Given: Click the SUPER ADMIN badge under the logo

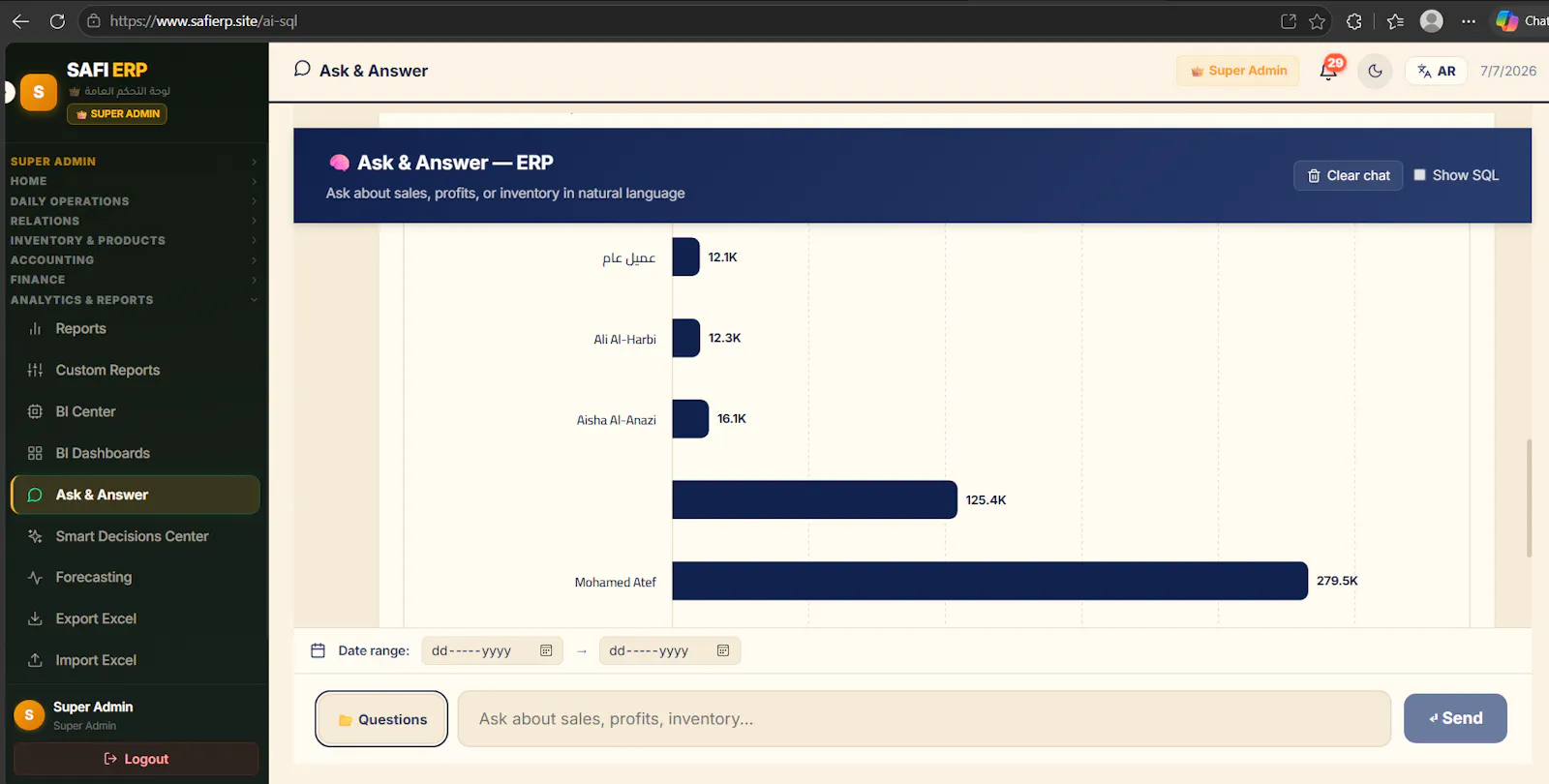Looking at the screenshot, I should point(117,114).
